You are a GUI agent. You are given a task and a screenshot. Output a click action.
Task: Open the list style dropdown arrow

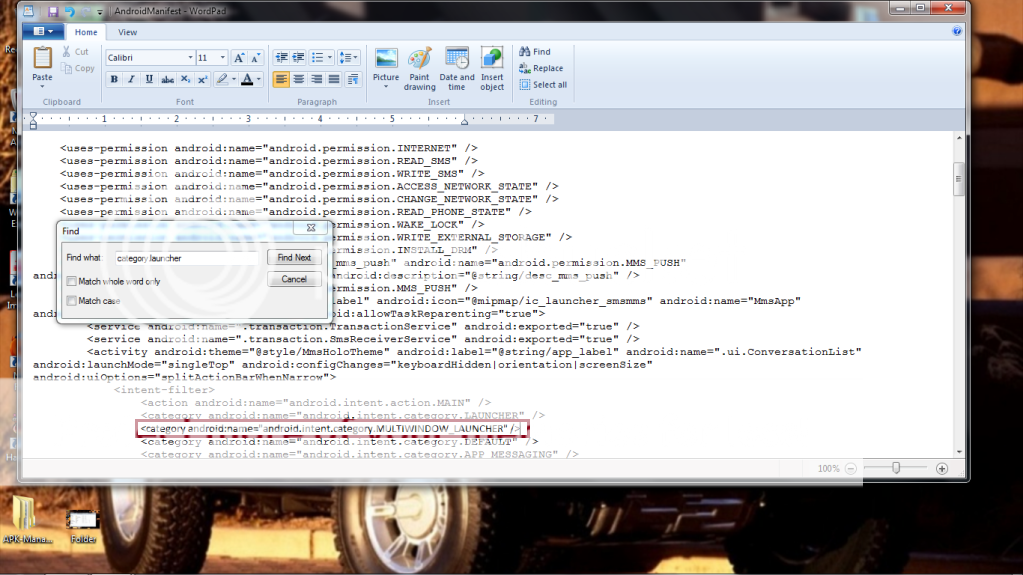click(x=329, y=57)
